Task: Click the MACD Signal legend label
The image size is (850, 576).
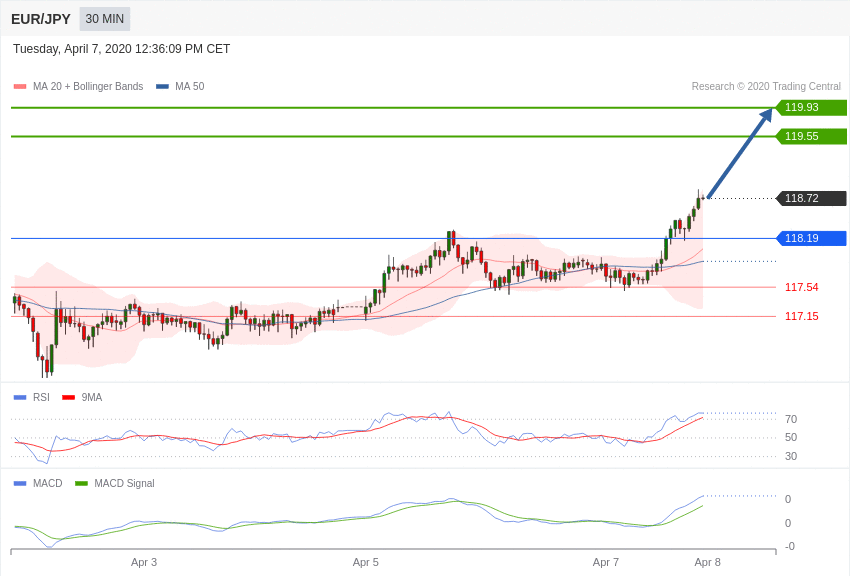Action: [124, 483]
